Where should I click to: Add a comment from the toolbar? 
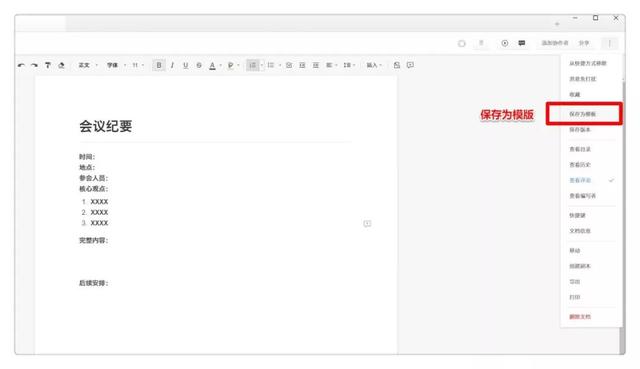[x=410, y=65]
